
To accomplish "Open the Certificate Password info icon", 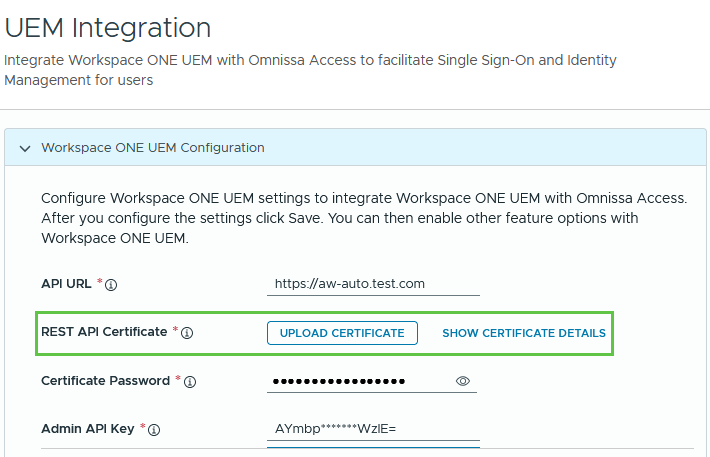I will pyautogui.click(x=190, y=382).
